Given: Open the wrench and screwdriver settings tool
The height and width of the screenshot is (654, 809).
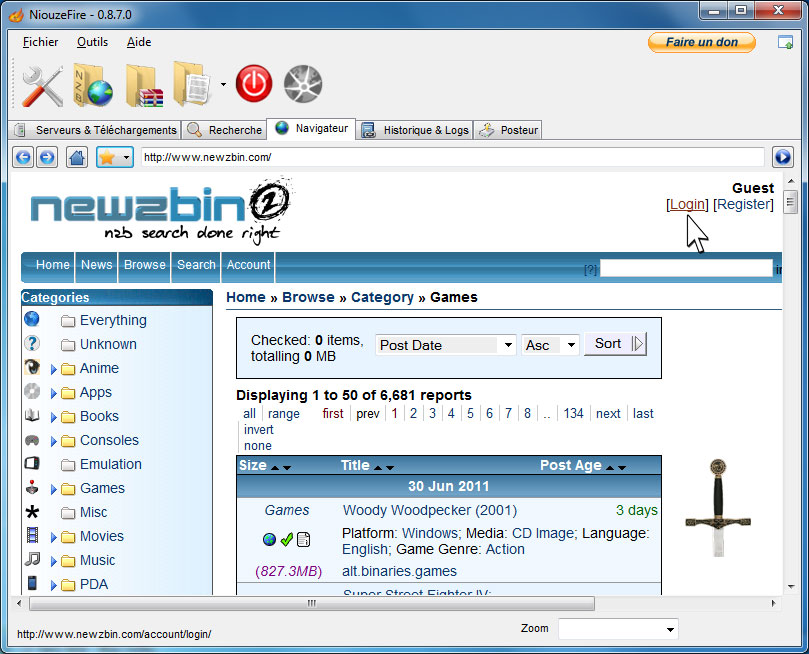Looking at the screenshot, I should pos(43,86).
